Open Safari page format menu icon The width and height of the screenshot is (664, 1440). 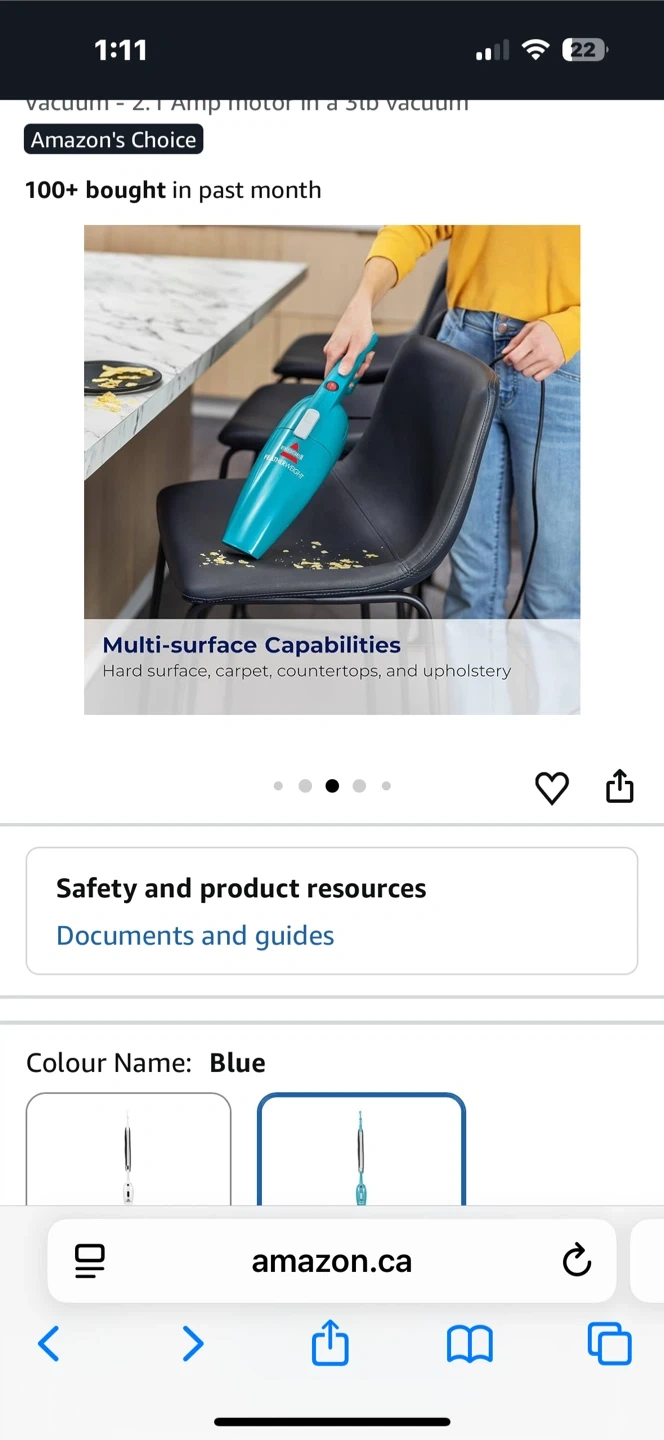[x=90, y=1261]
